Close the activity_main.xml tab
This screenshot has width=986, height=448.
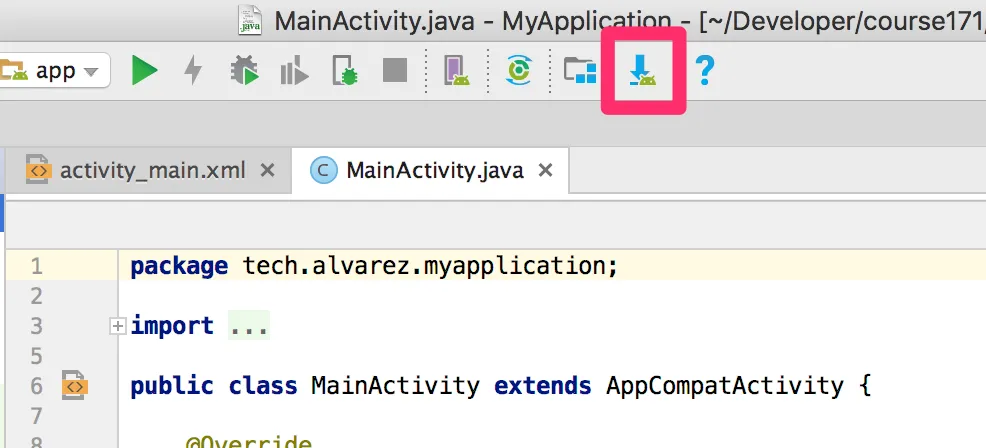(x=268, y=171)
